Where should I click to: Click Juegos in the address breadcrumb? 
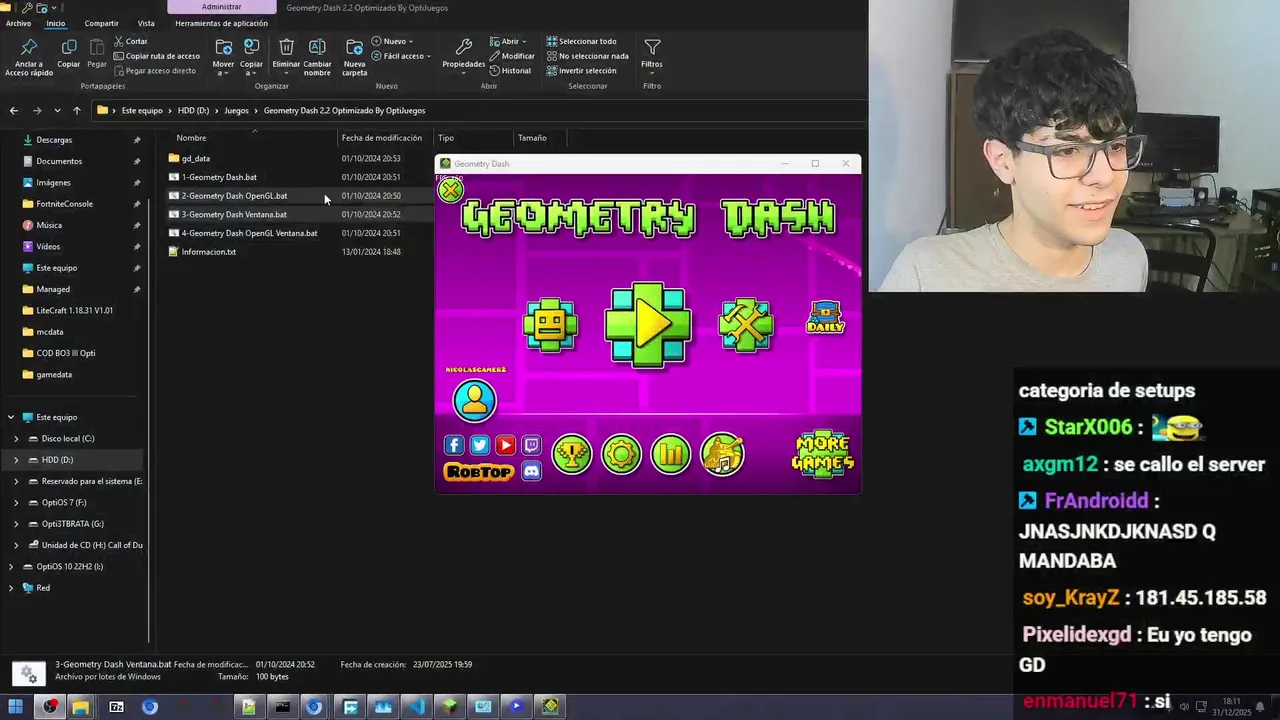[236, 111]
